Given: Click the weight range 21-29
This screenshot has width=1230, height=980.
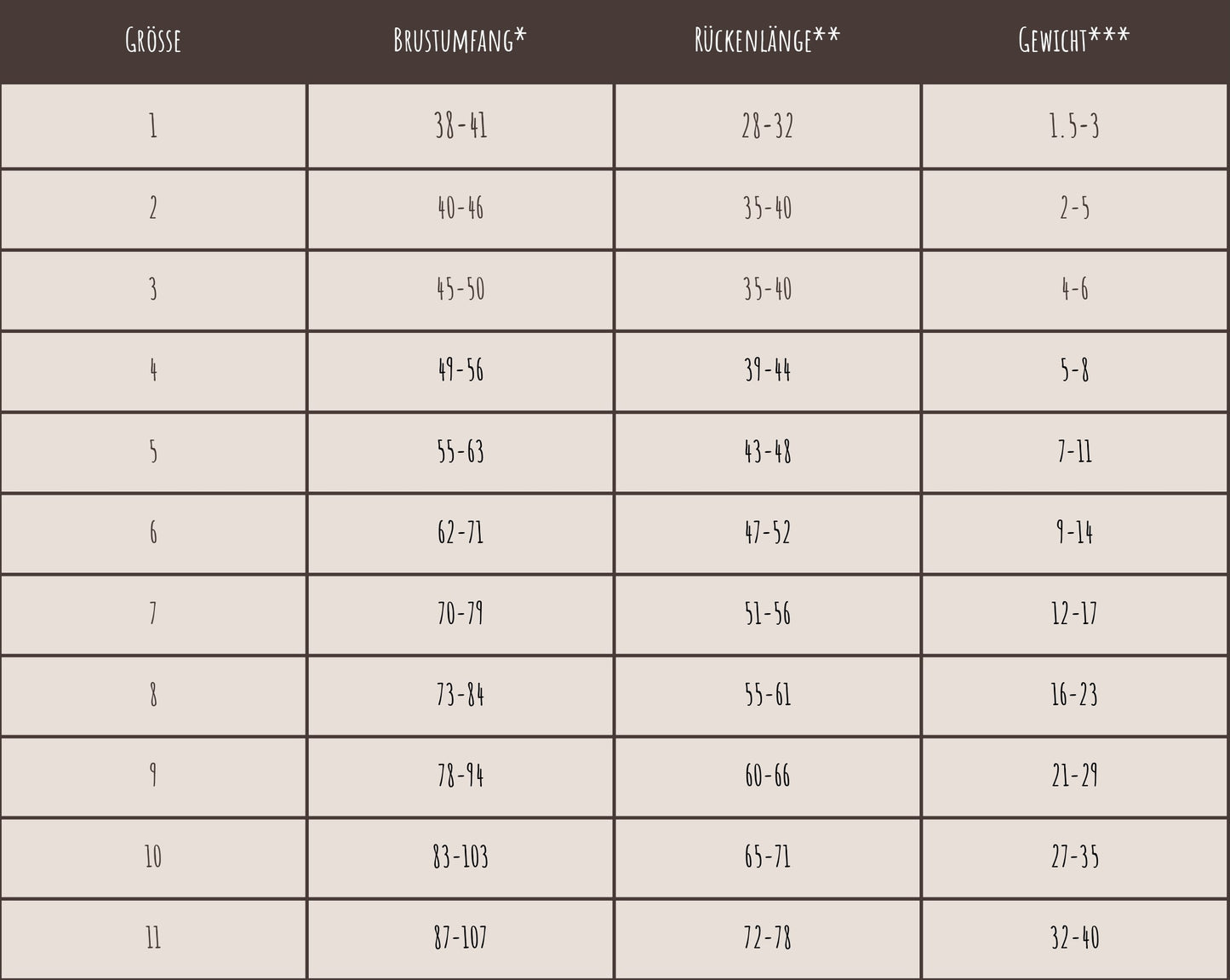Looking at the screenshot, I should coord(1074,776).
